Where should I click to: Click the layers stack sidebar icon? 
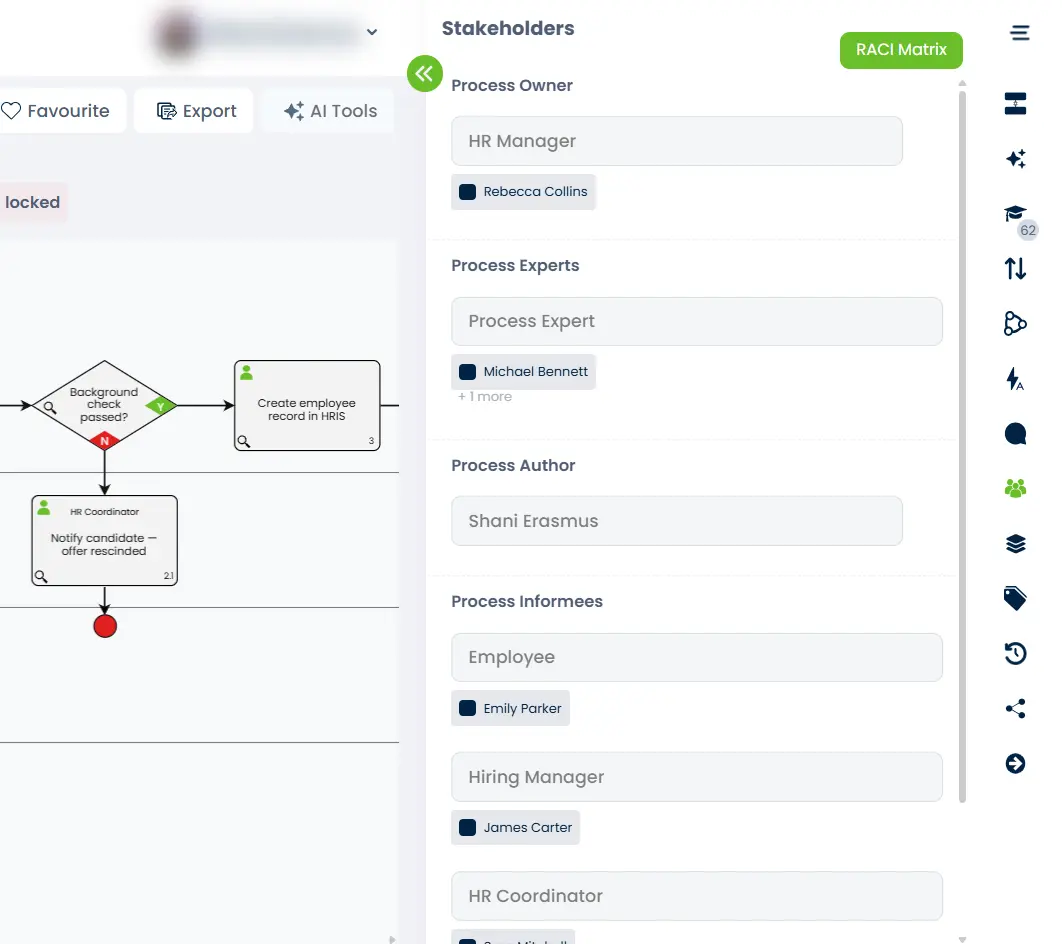1015,544
